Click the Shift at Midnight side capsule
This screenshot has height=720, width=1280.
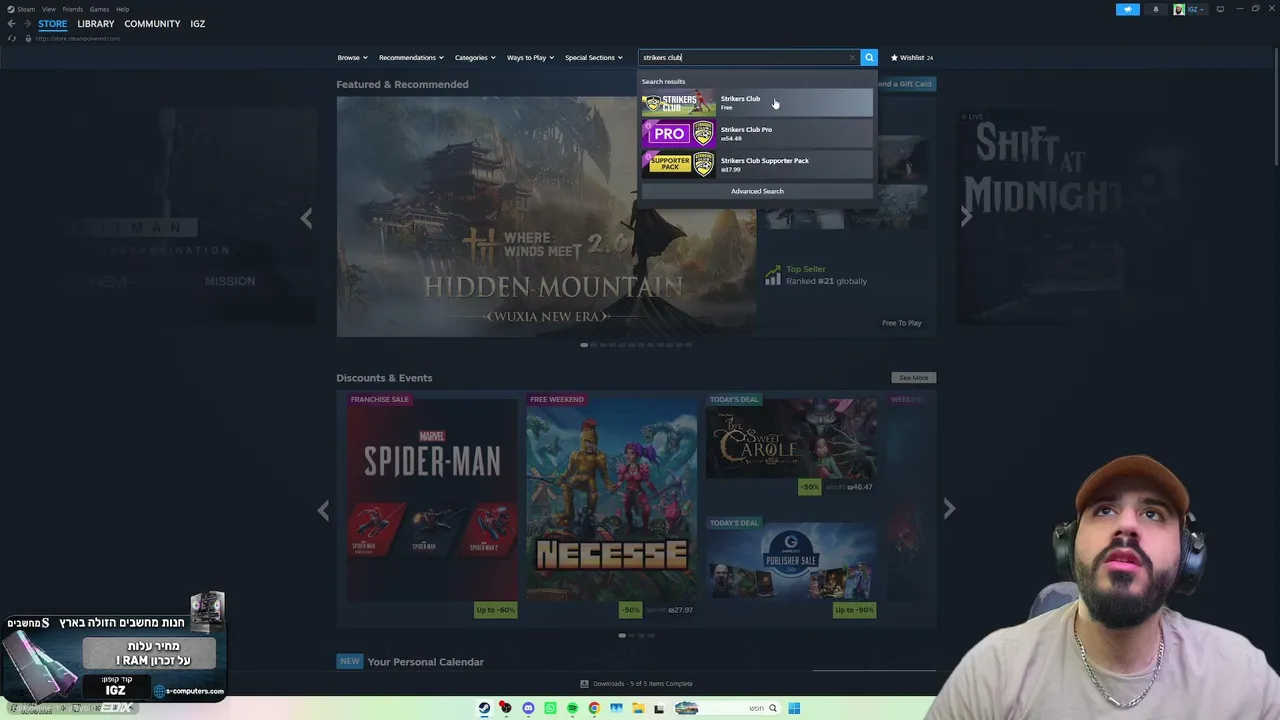[1075, 216]
